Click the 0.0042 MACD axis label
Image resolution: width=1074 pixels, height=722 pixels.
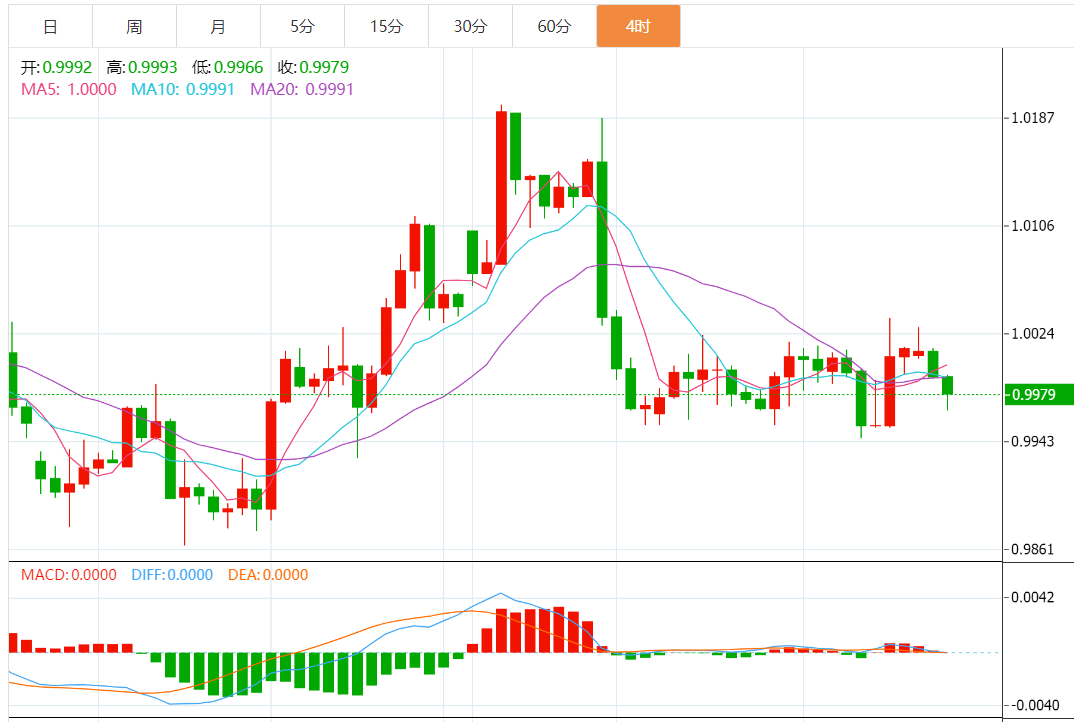pos(1033,597)
